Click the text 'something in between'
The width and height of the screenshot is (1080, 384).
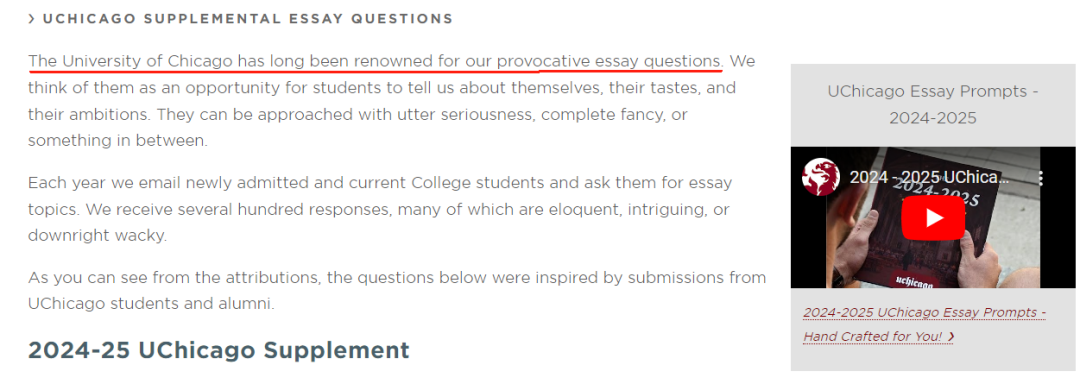coord(117,140)
